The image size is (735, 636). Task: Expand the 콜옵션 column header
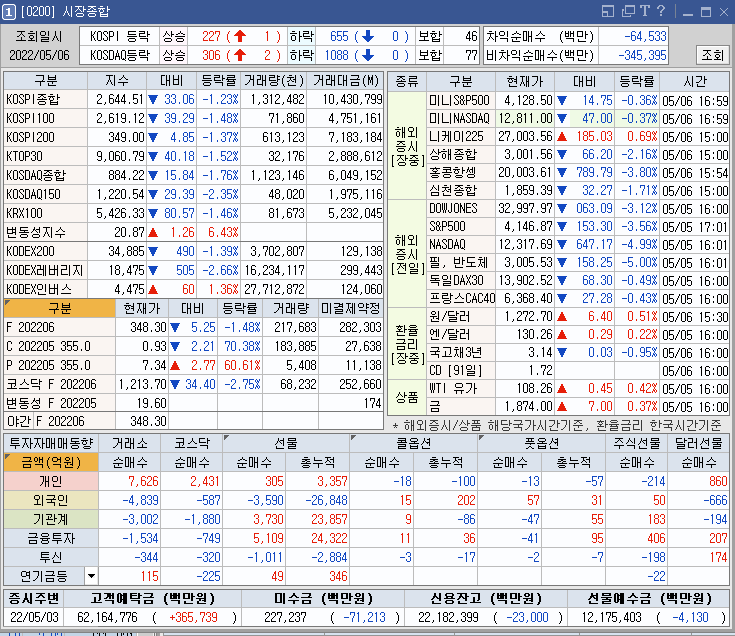pos(413,443)
